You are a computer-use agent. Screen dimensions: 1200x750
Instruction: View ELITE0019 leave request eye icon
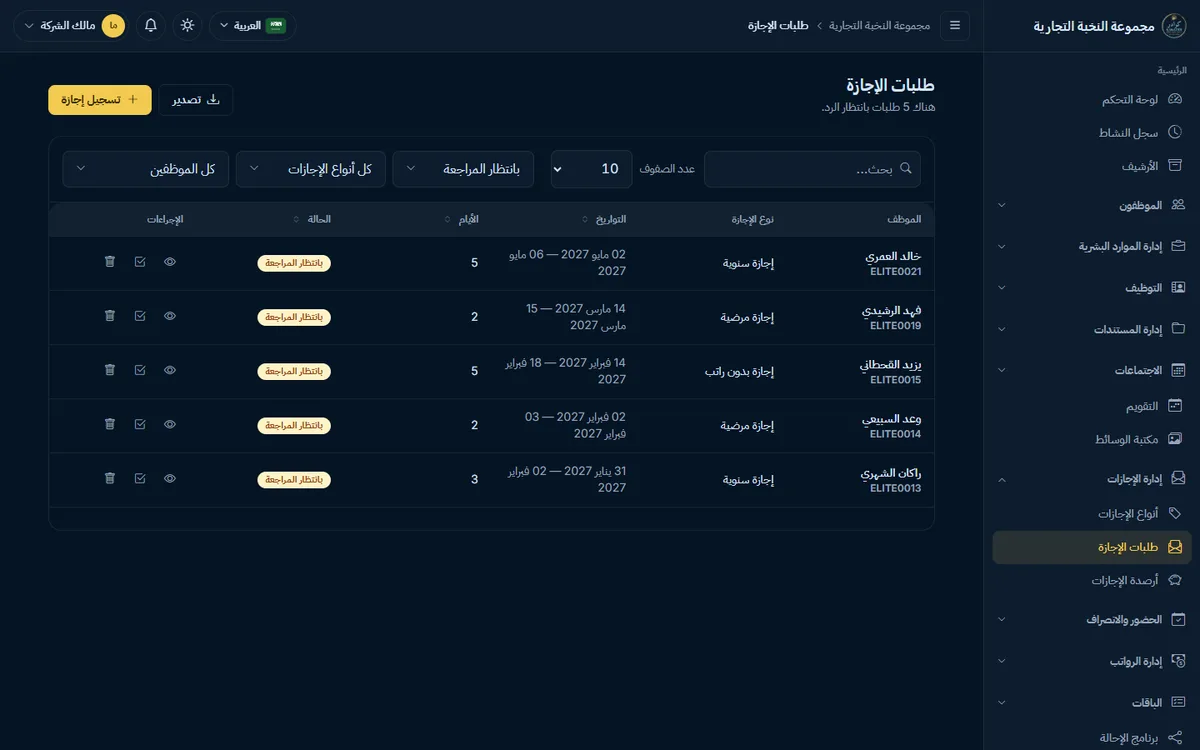[x=170, y=315]
